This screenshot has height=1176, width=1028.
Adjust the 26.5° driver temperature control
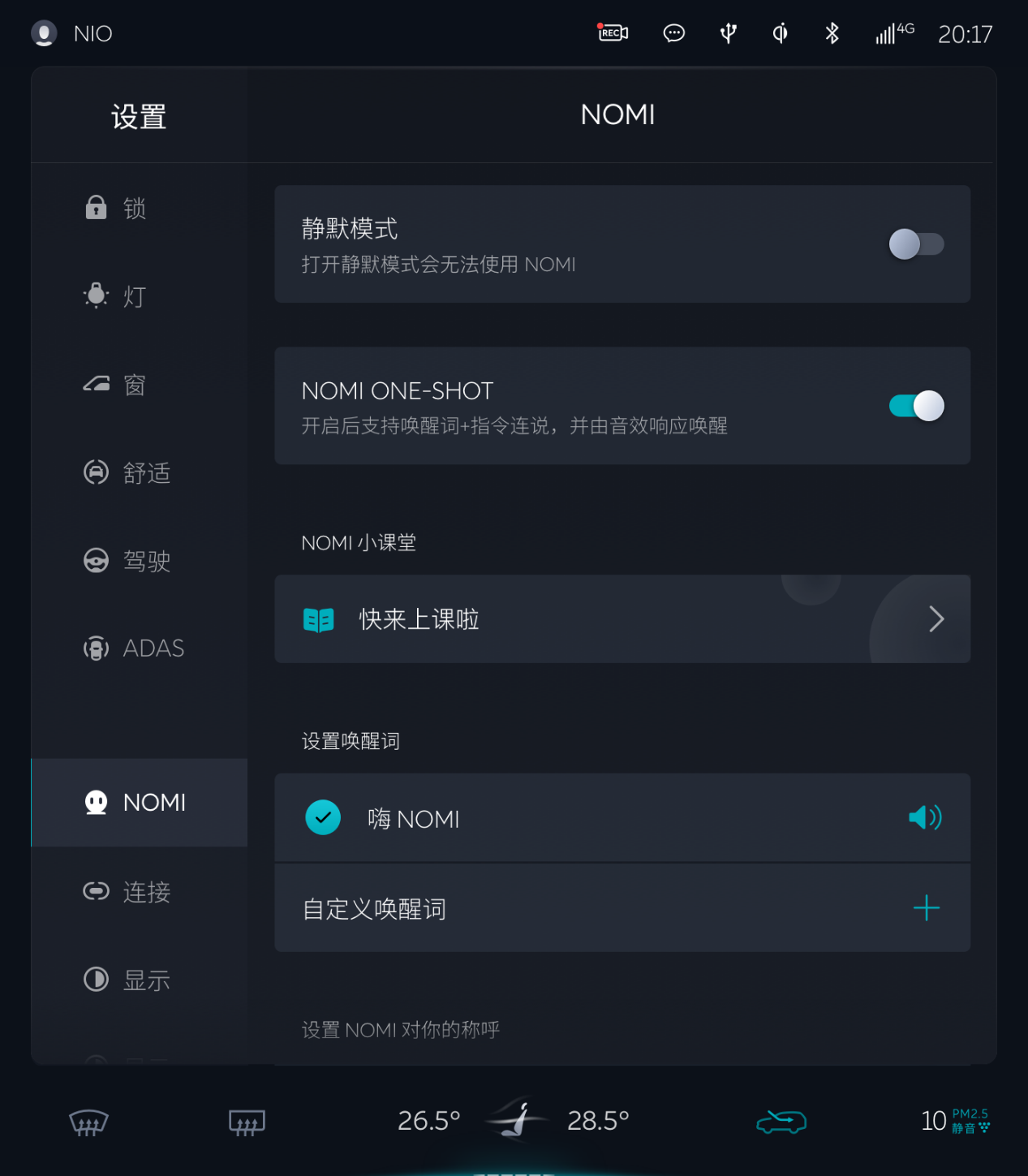tap(428, 1121)
